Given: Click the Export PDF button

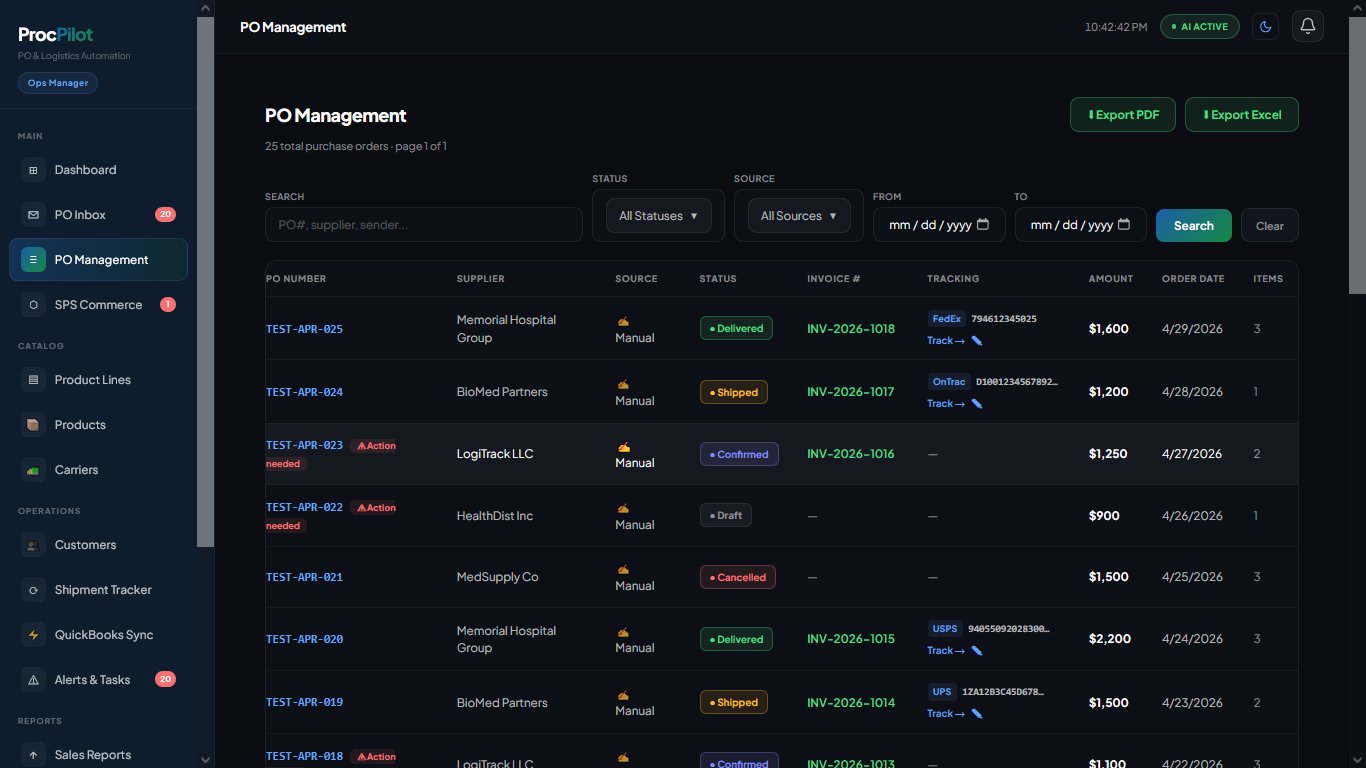Looking at the screenshot, I should [x=1123, y=115].
